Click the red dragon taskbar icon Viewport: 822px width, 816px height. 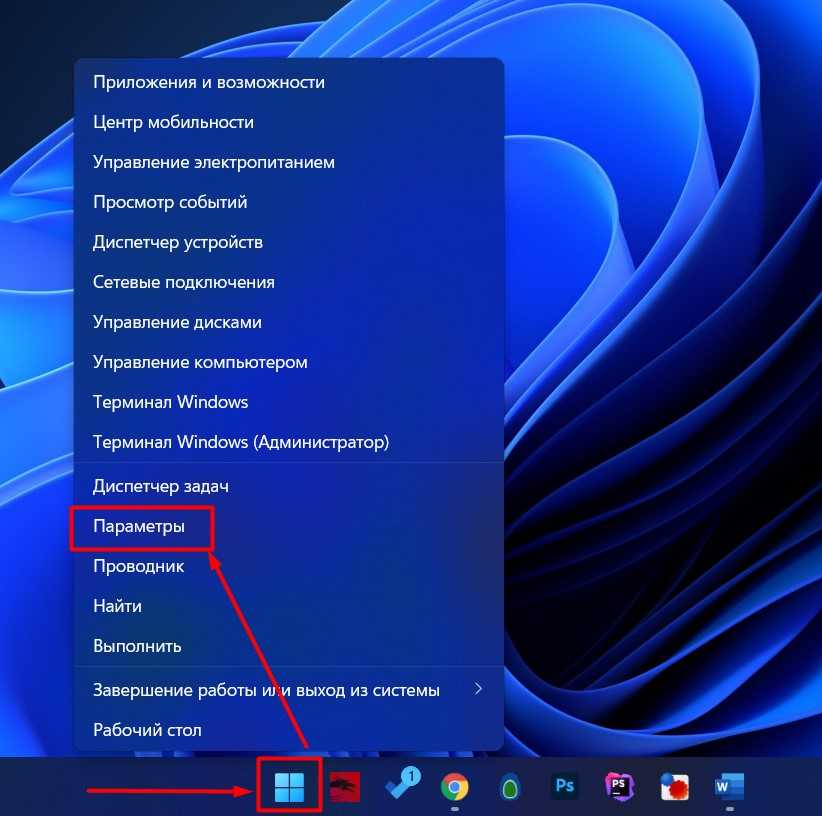pos(345,787)
